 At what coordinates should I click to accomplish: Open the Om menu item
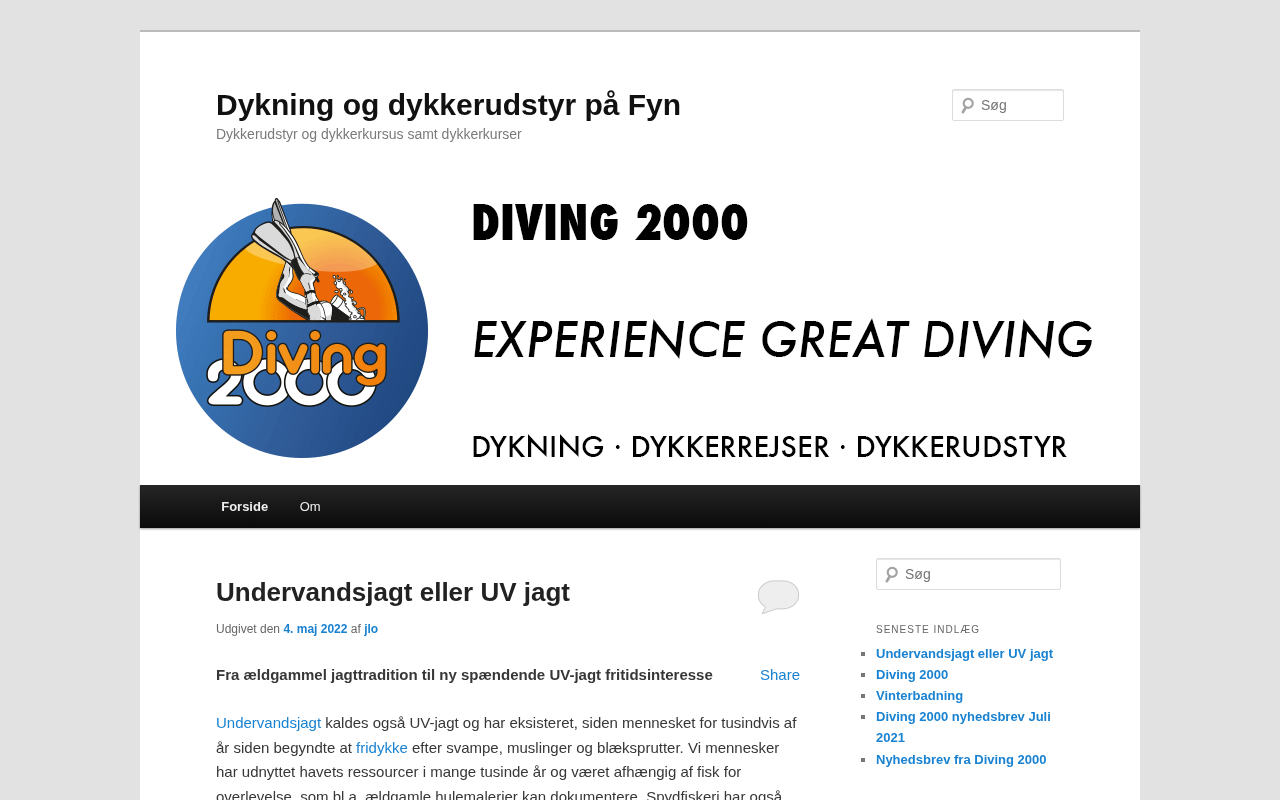click(x=310, y=506)
